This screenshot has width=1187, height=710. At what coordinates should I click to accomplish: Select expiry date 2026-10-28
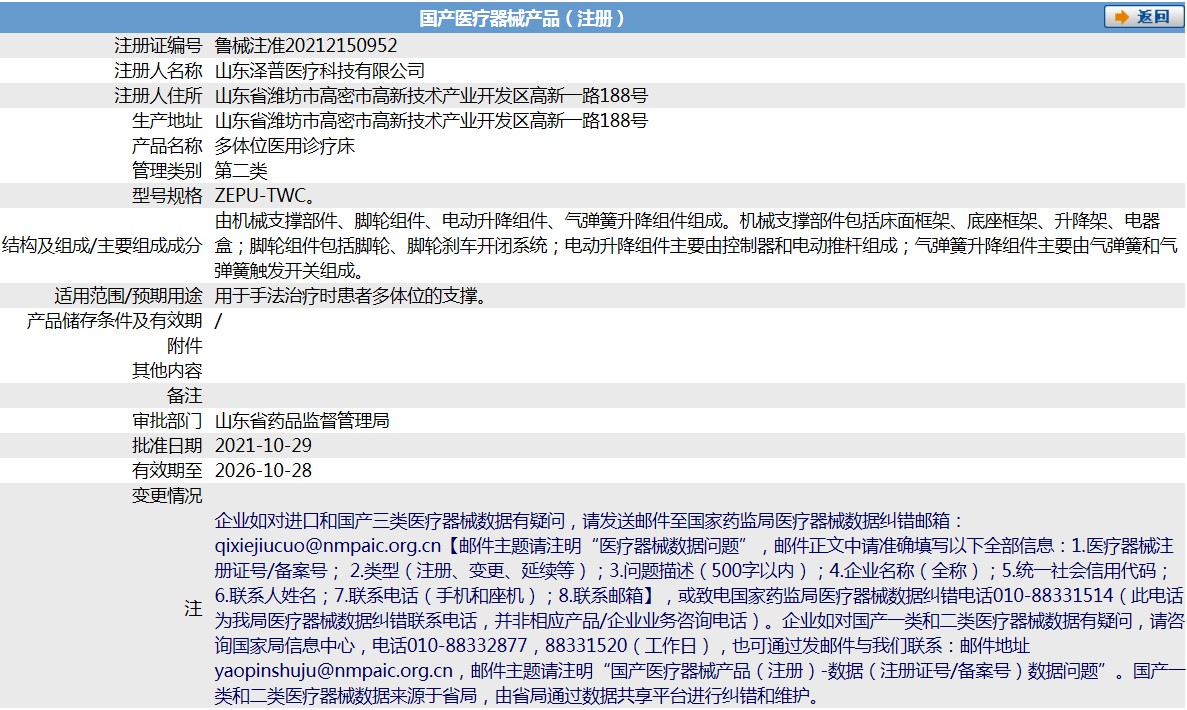(263, 470)
